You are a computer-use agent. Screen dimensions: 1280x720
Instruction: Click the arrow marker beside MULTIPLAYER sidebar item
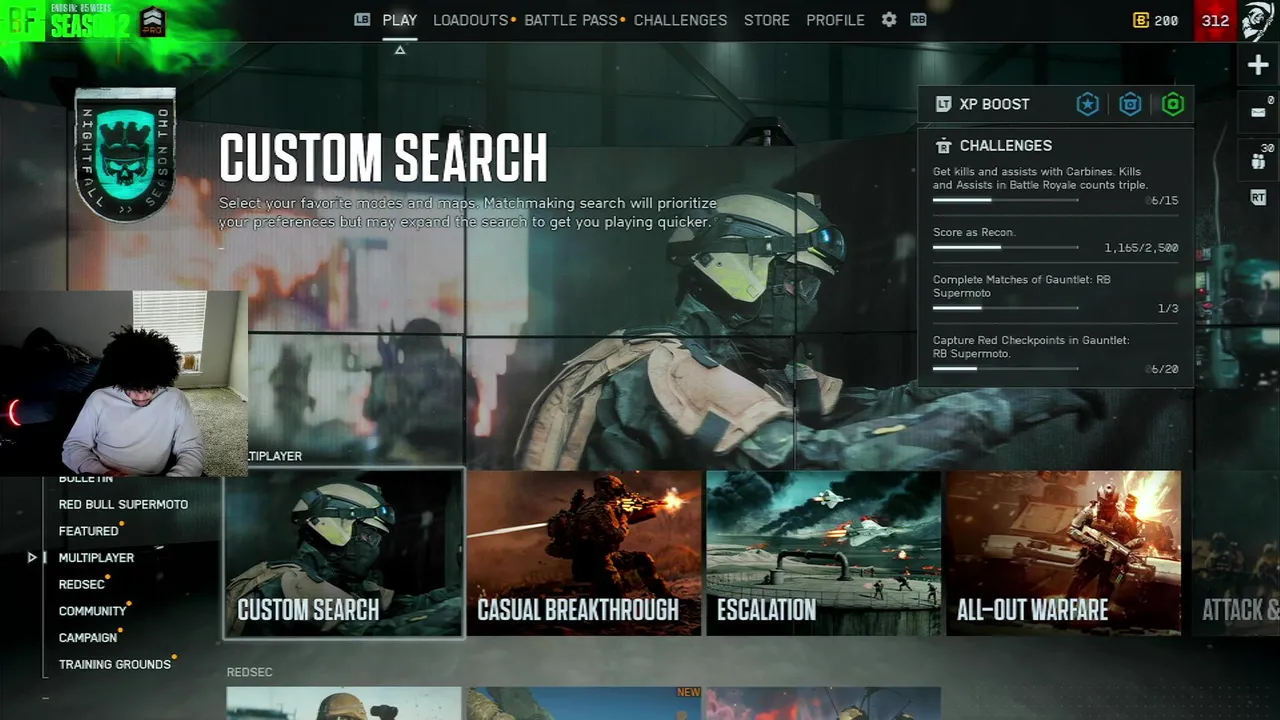pos(33,557)
